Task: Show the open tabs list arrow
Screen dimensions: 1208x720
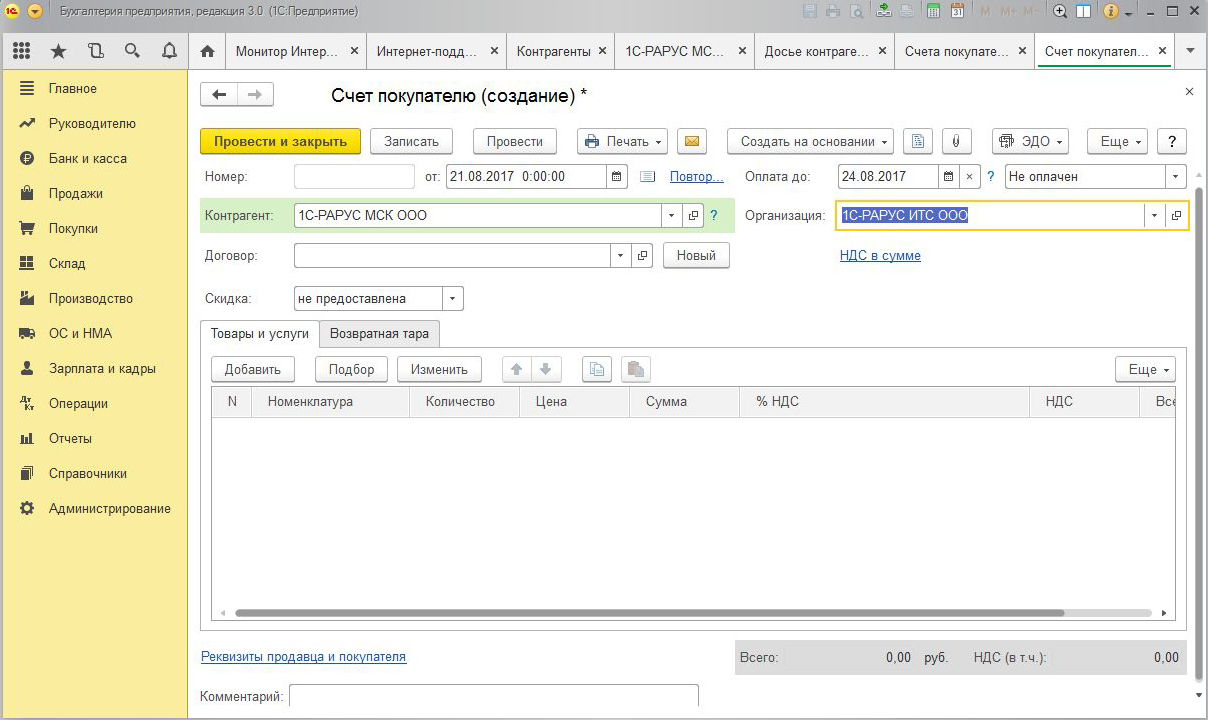Action: (x=1190, y=50)
